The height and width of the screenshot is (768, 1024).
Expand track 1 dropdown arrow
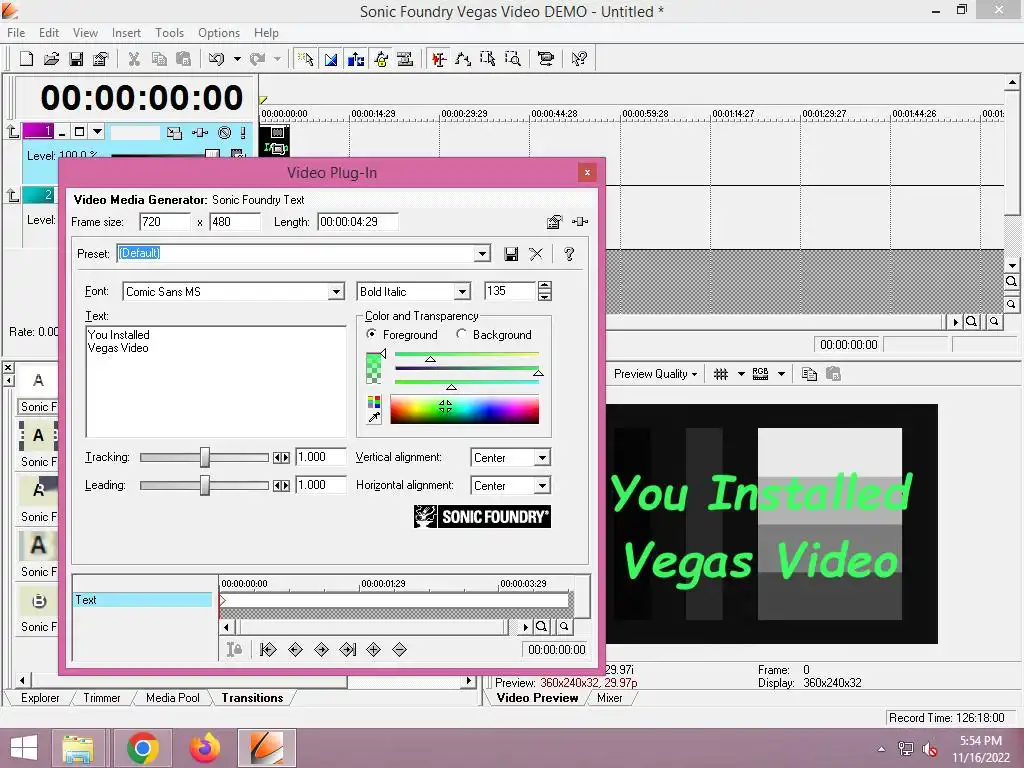[97, 132]
